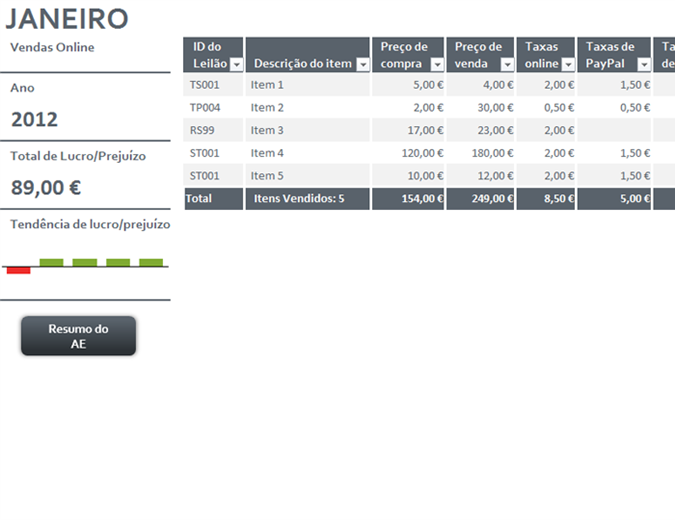Select the Item 3 description cell
Screen dimensions: 675x520
tap(307, 130)
